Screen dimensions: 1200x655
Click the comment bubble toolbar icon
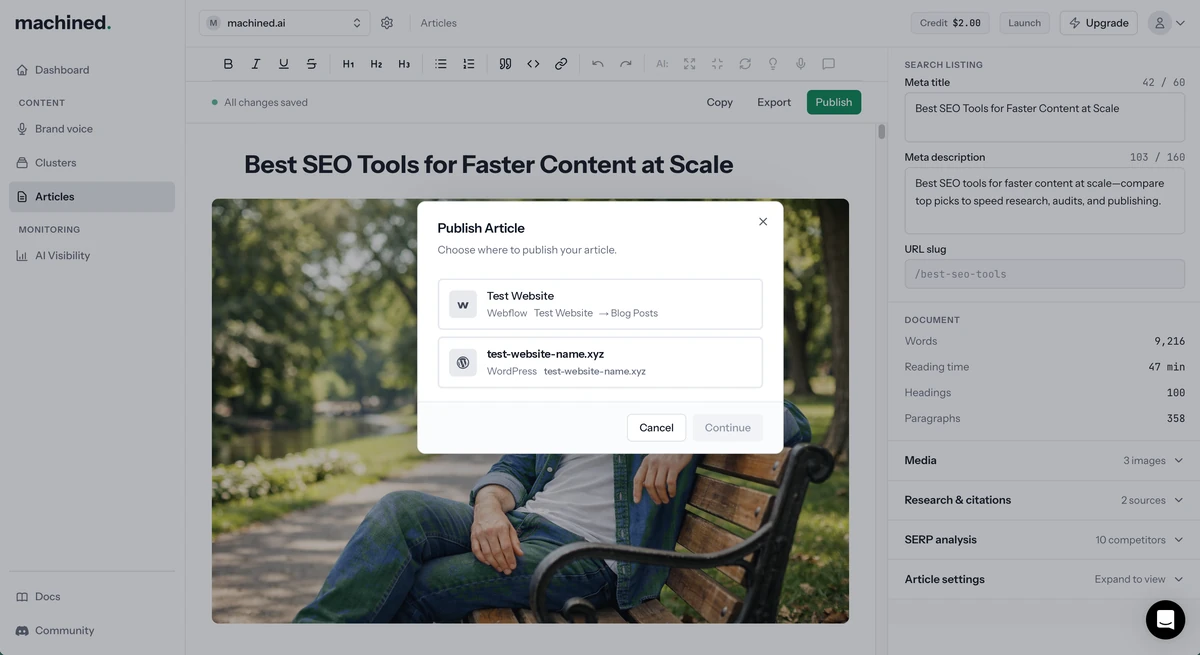point(829,64)
